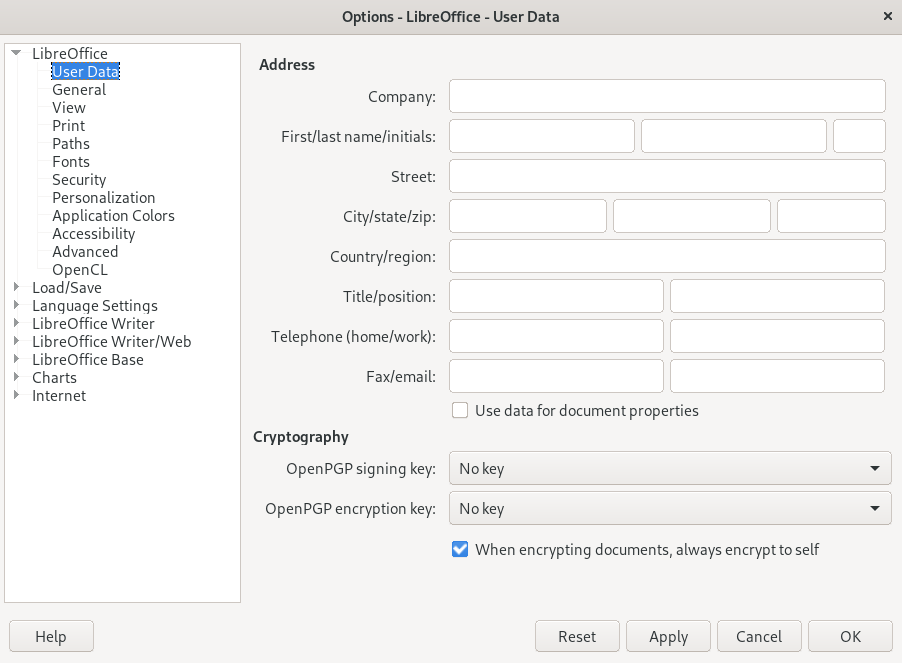Screen dimensions: 902x663
Task: Collapse the LibreOffice tree node
Action: tap(16, 53)
